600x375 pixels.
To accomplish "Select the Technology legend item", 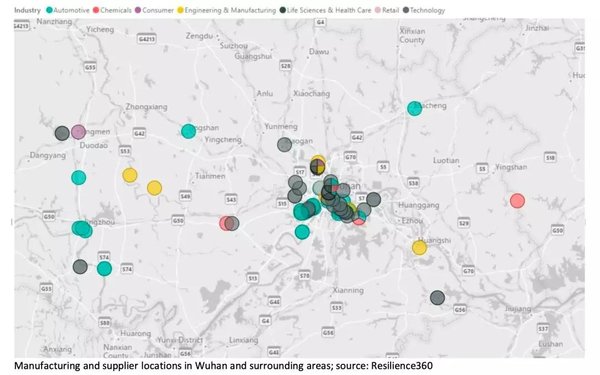I will [x=424, y=10].
